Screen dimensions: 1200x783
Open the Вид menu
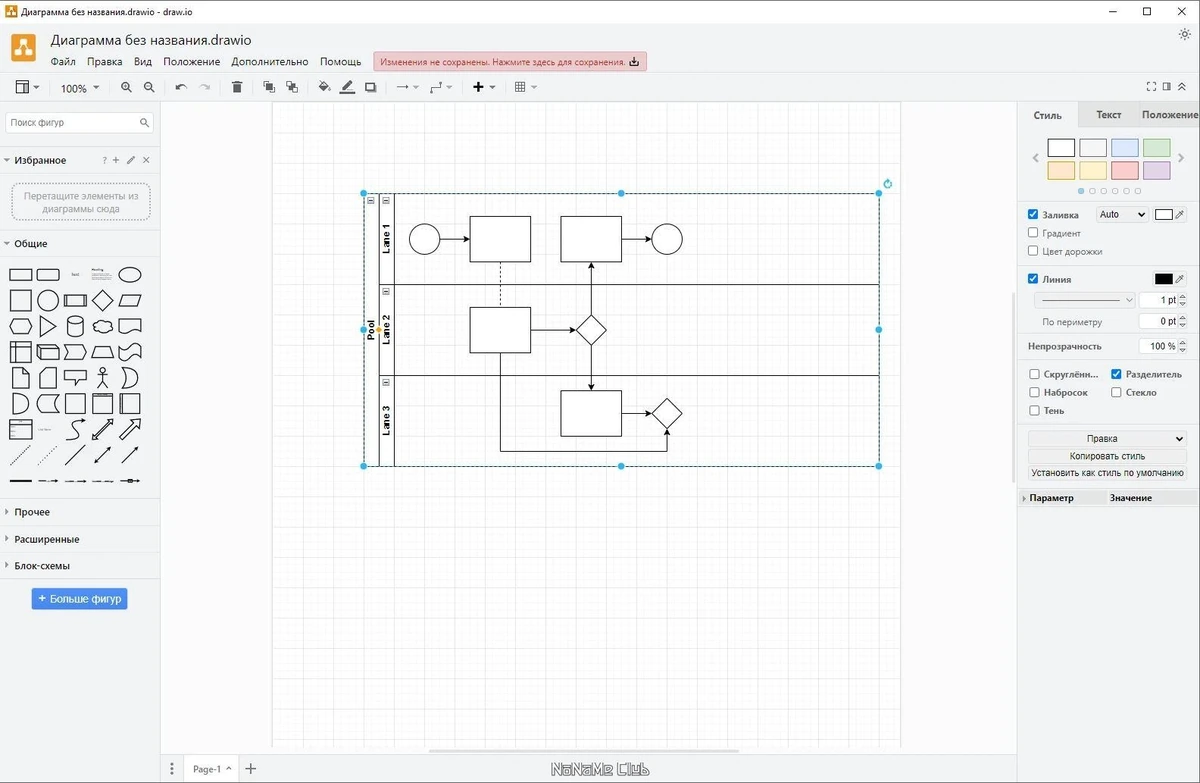tap(143, 62)
